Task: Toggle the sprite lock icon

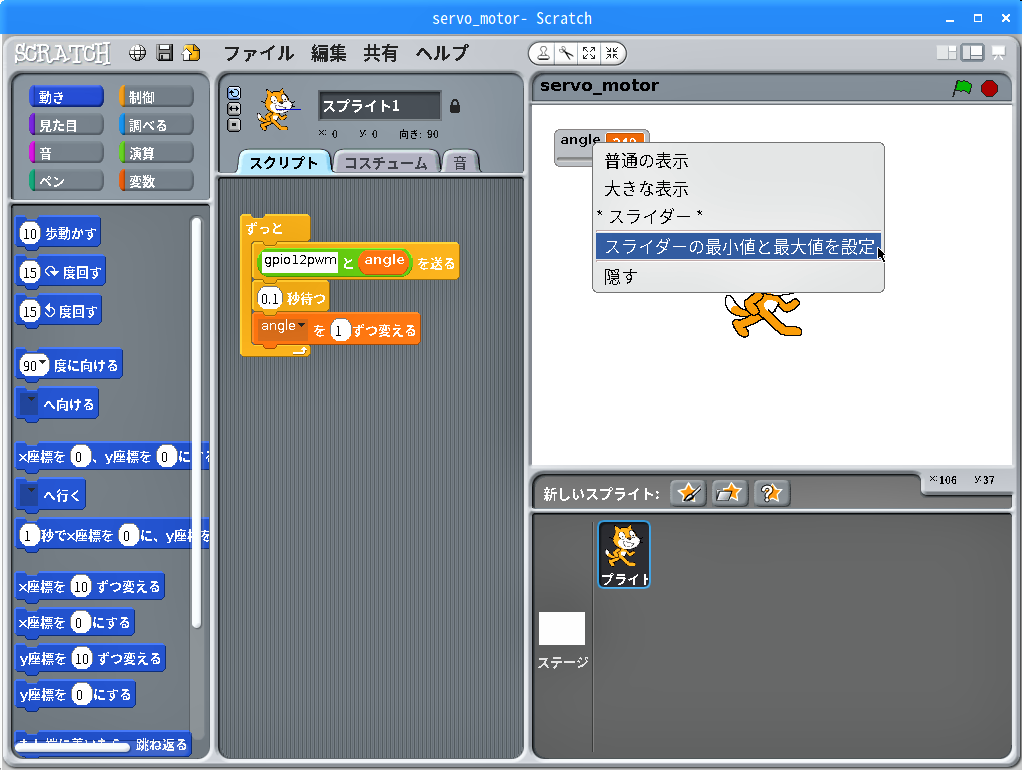Action: 455,106
